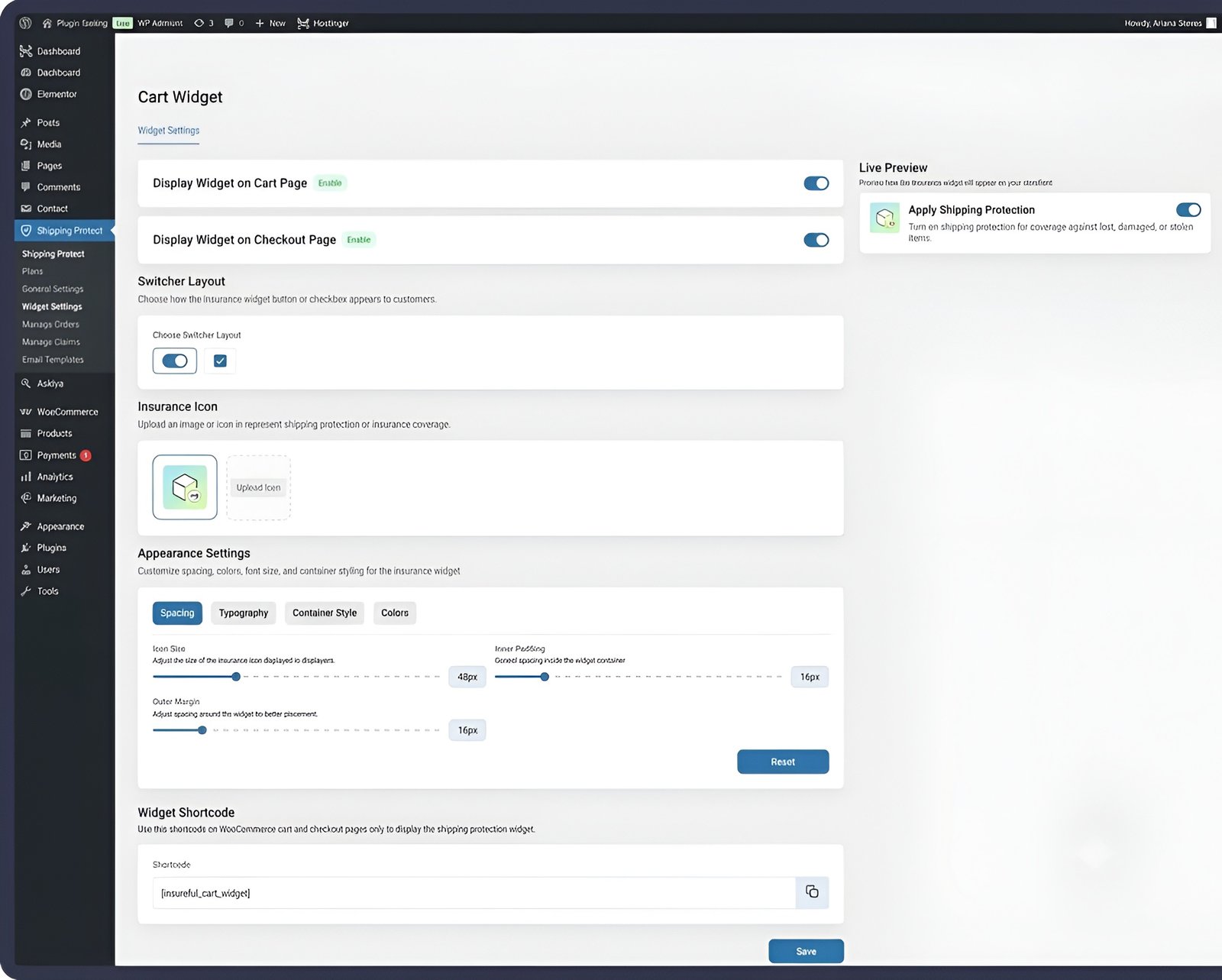The height and width of the screenshot is (980, 1222).
Task: Click the Upload Icon button
Action: 258,487
